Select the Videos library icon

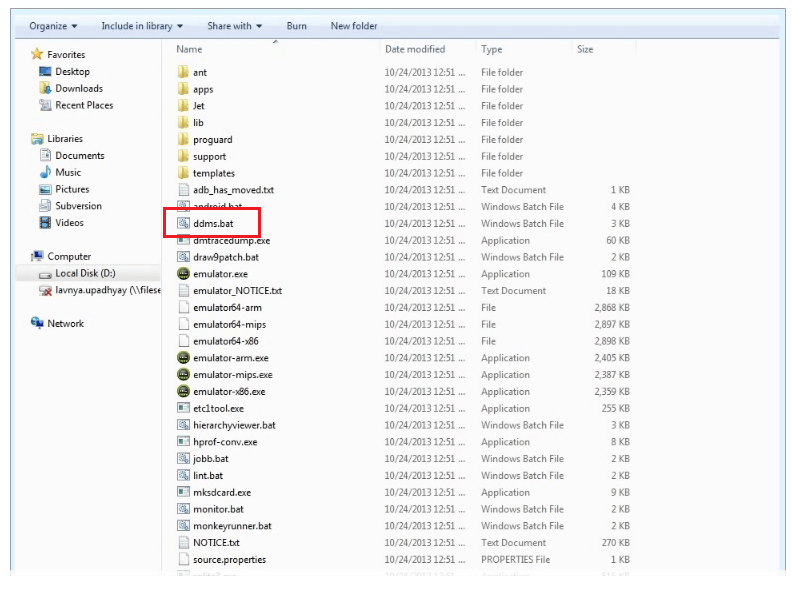point(45,223)
